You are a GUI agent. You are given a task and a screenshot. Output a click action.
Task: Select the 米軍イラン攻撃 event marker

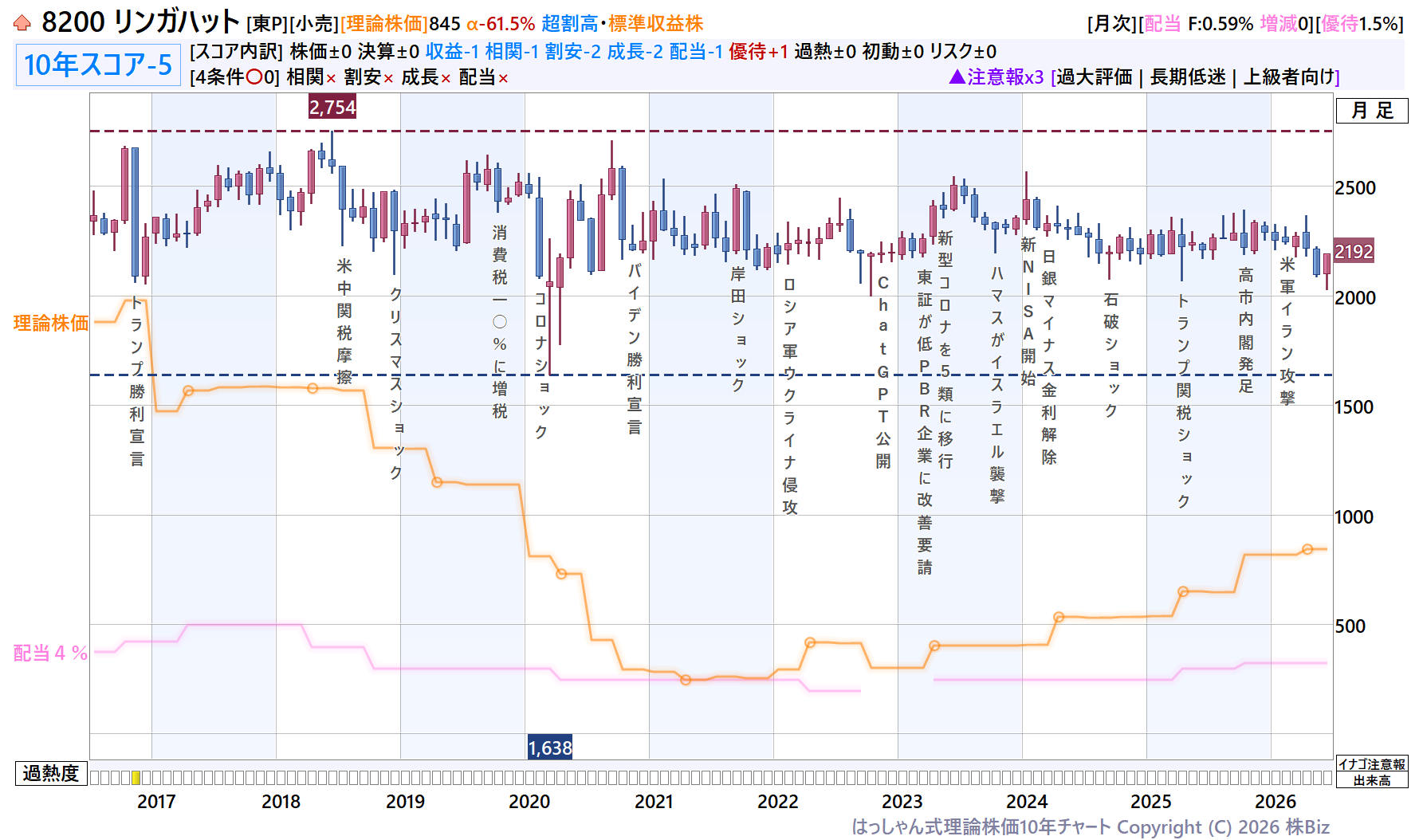pos(1287,331)
